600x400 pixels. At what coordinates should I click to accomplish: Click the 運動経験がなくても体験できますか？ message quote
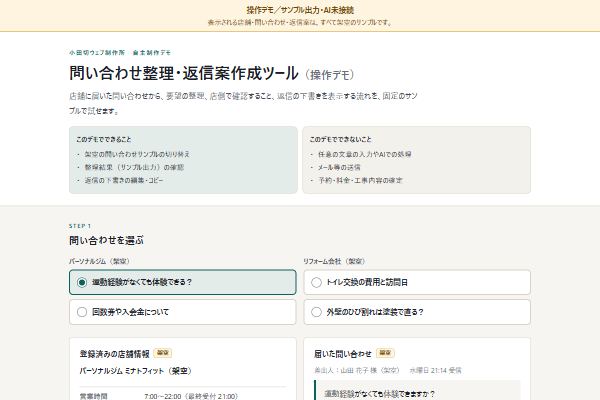tap(380, 393)
